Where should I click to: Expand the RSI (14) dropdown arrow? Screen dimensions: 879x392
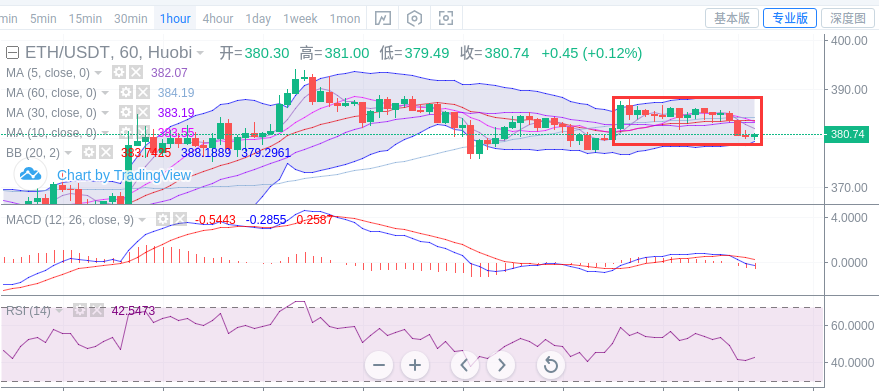click(x=59, y=311)
